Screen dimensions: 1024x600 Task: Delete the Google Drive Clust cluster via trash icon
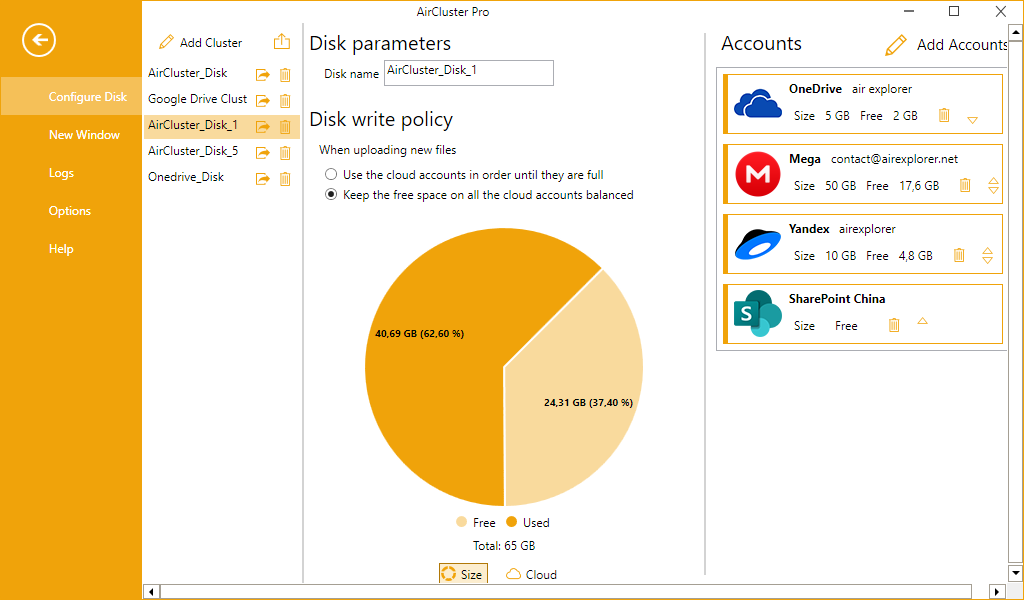pyautogui.click(x=285, y=100)
